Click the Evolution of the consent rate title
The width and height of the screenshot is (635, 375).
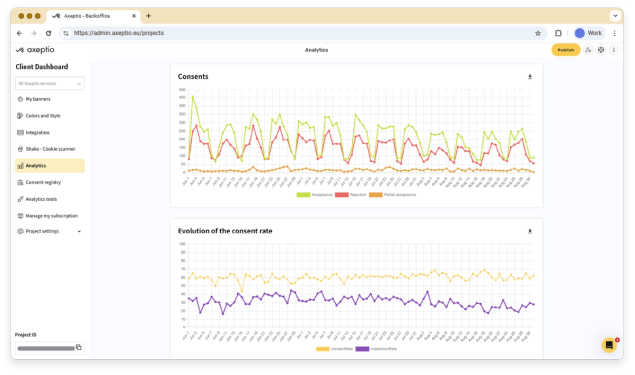225,231
